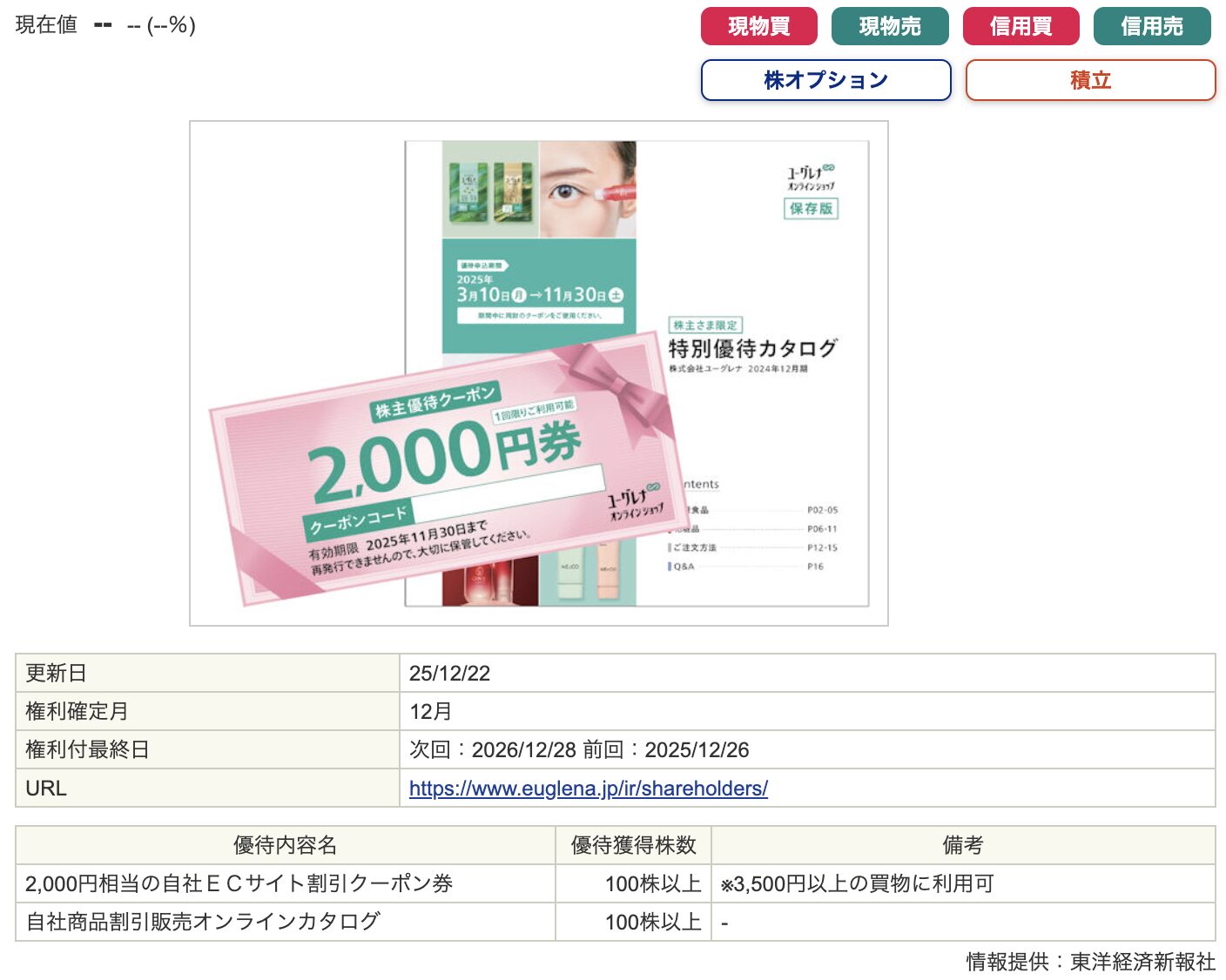Screen dimensions: 1226x980
Task: Click the 現物買 button
Action: point(758,26)
